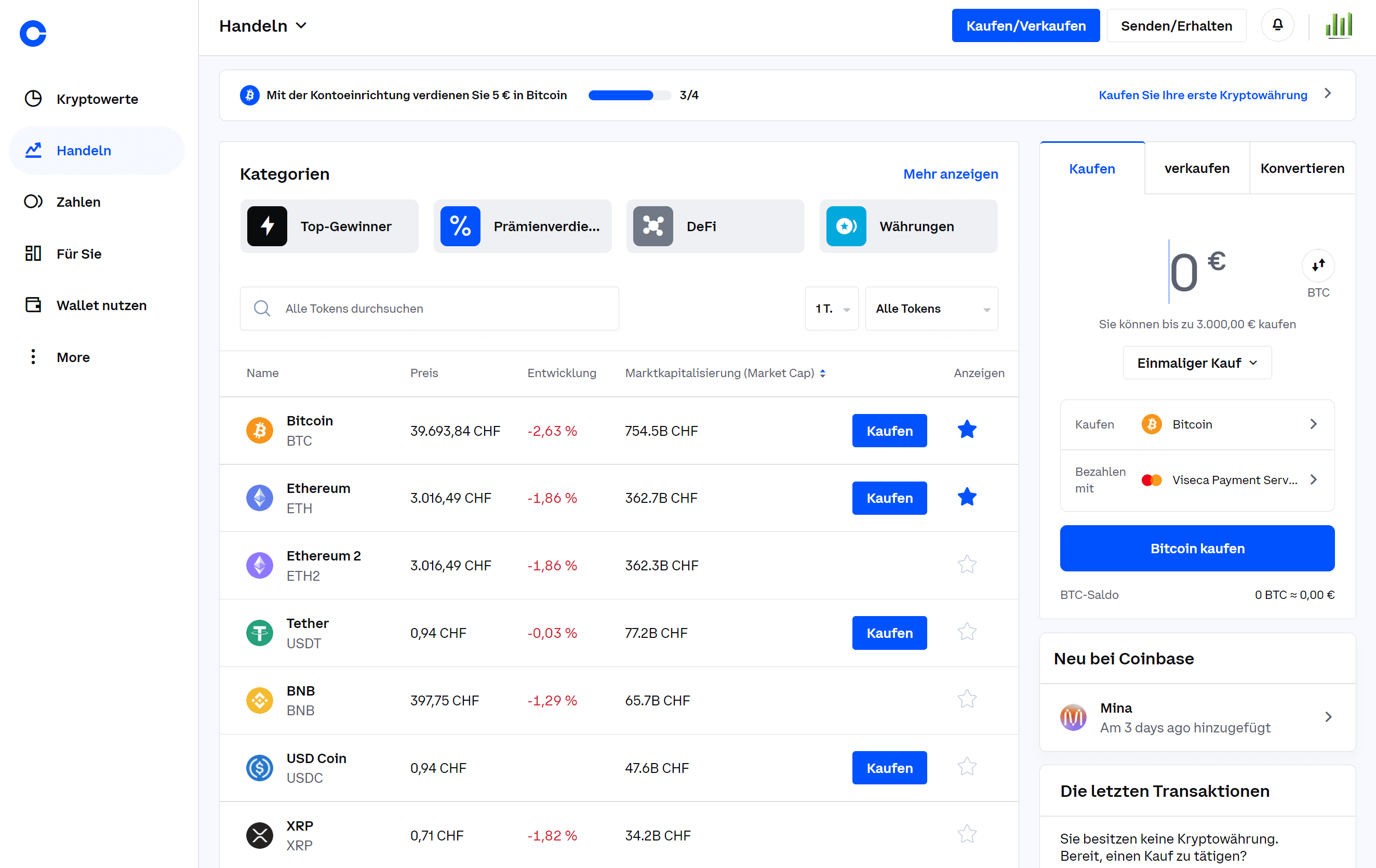Click the Prämienverdiener percent icon
This screenshot has width=1376, height=868.
460,226
